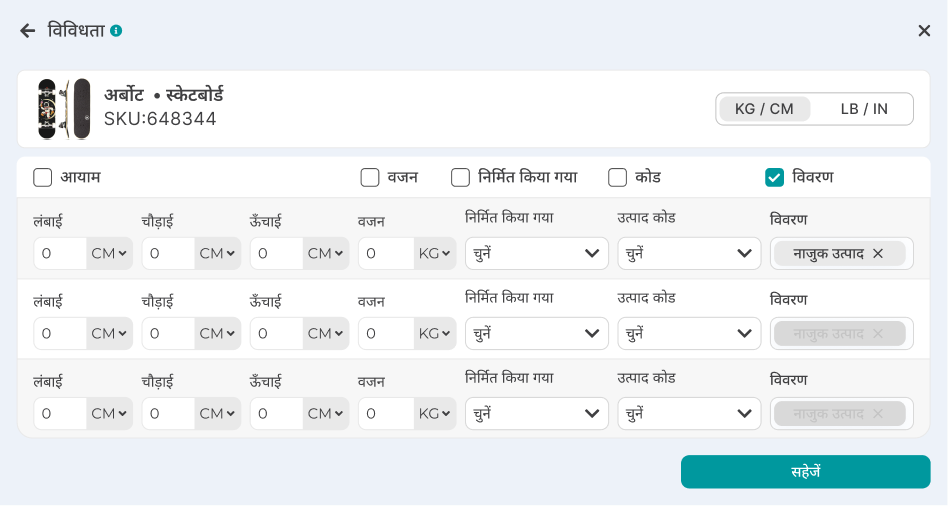Tick the वजन checkbox

pyautogui.click(x=370, y=177)
